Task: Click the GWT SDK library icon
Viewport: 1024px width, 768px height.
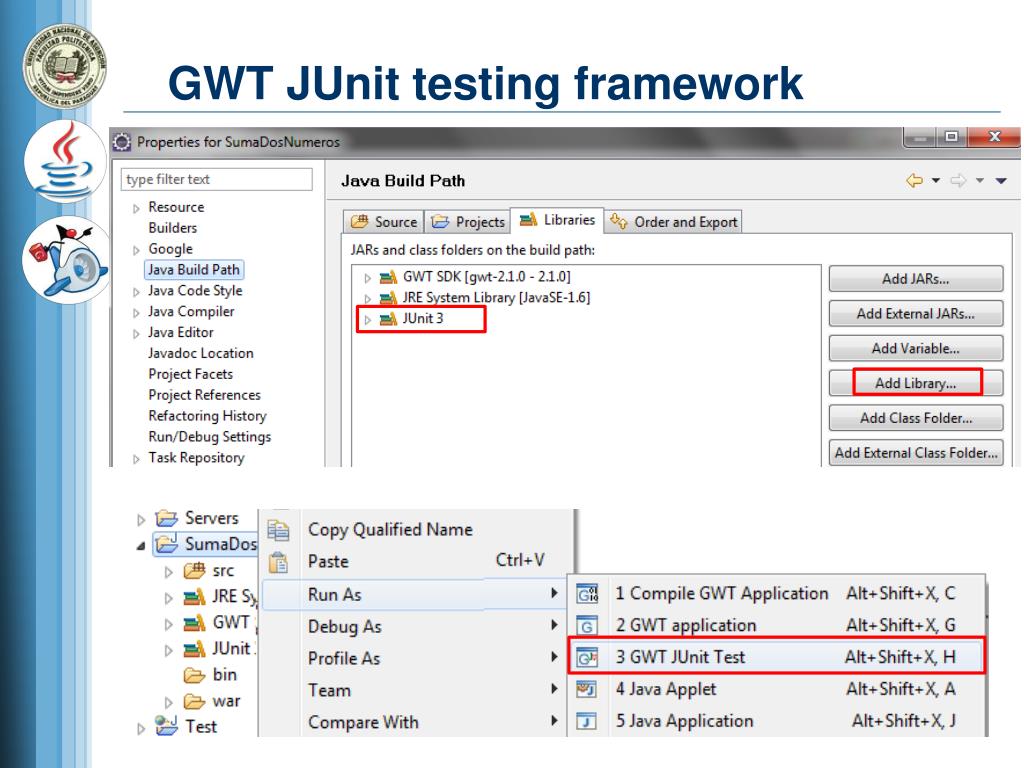Action: click(388, 277)
